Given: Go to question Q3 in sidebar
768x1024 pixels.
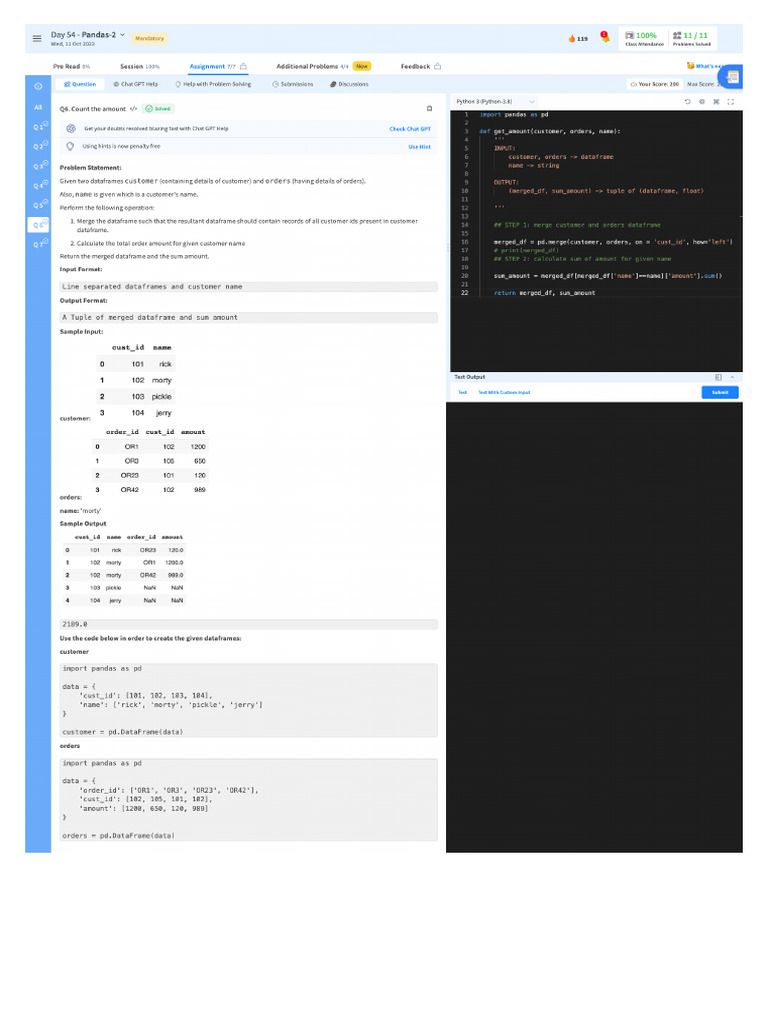Looking at the screenshot, I should pyautogui.click(x=39, y=165).
